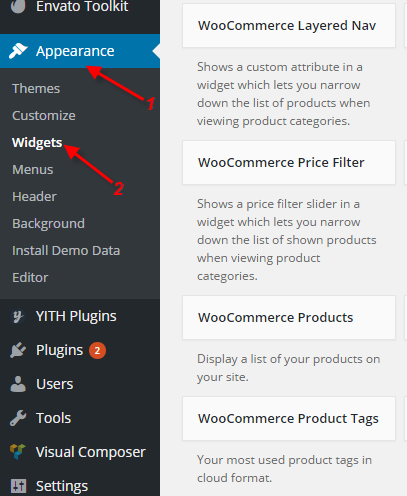This screenshot has height=496, width=407.
Task: Open the Background submenu item
Action: (48, 224)
